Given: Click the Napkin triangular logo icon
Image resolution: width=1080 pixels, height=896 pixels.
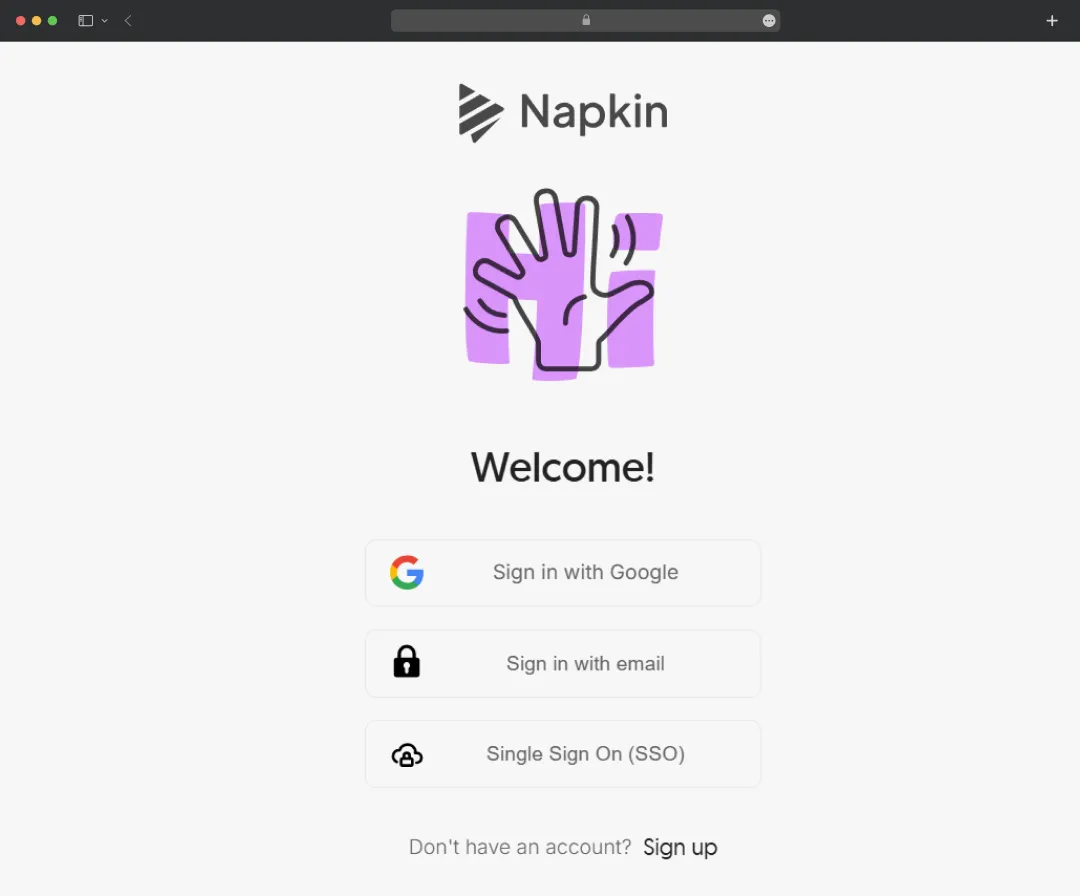Looking at the screenshot, I should [x=480, y=113].
